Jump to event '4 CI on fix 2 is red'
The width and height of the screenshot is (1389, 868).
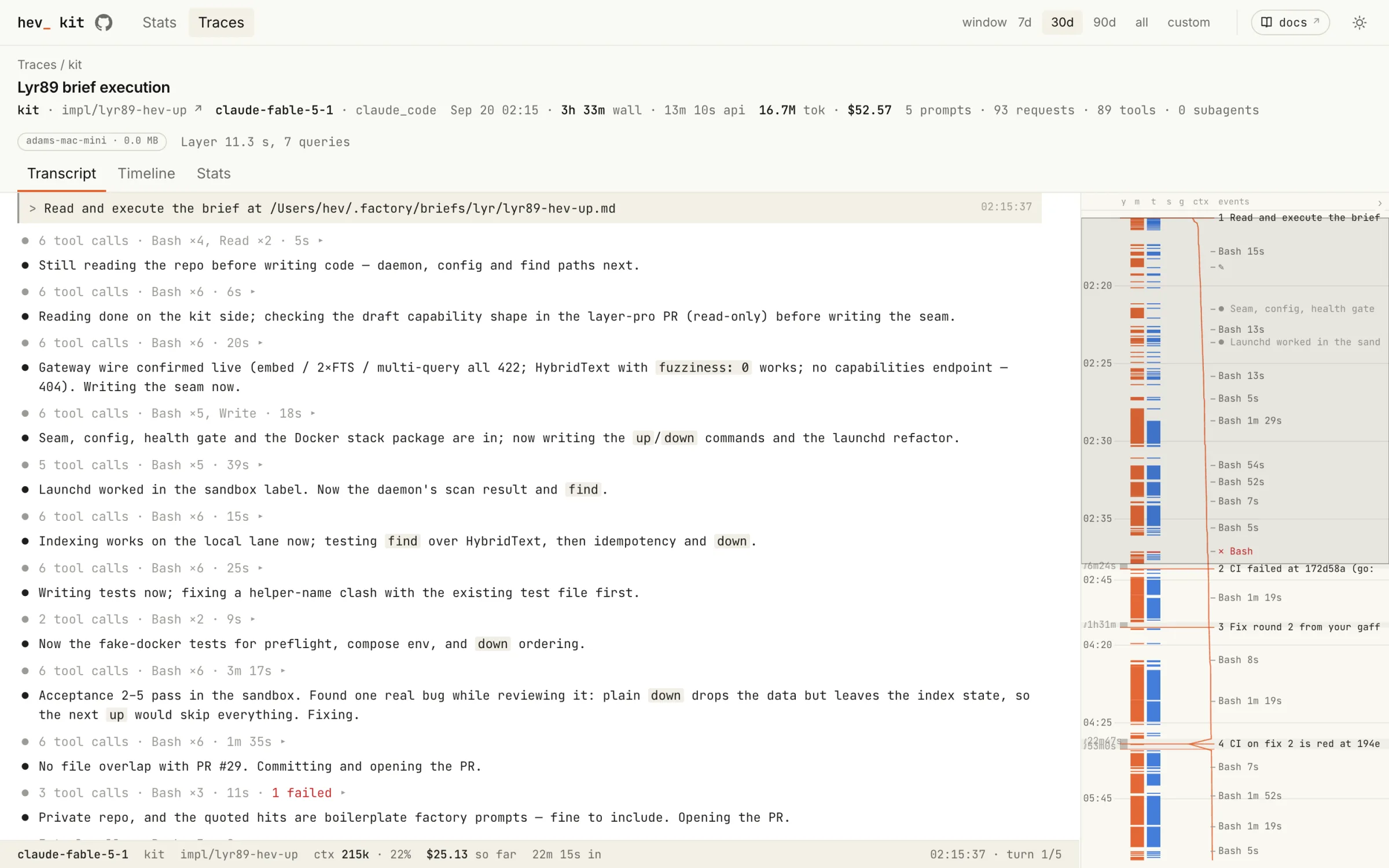coord(1298,744)
